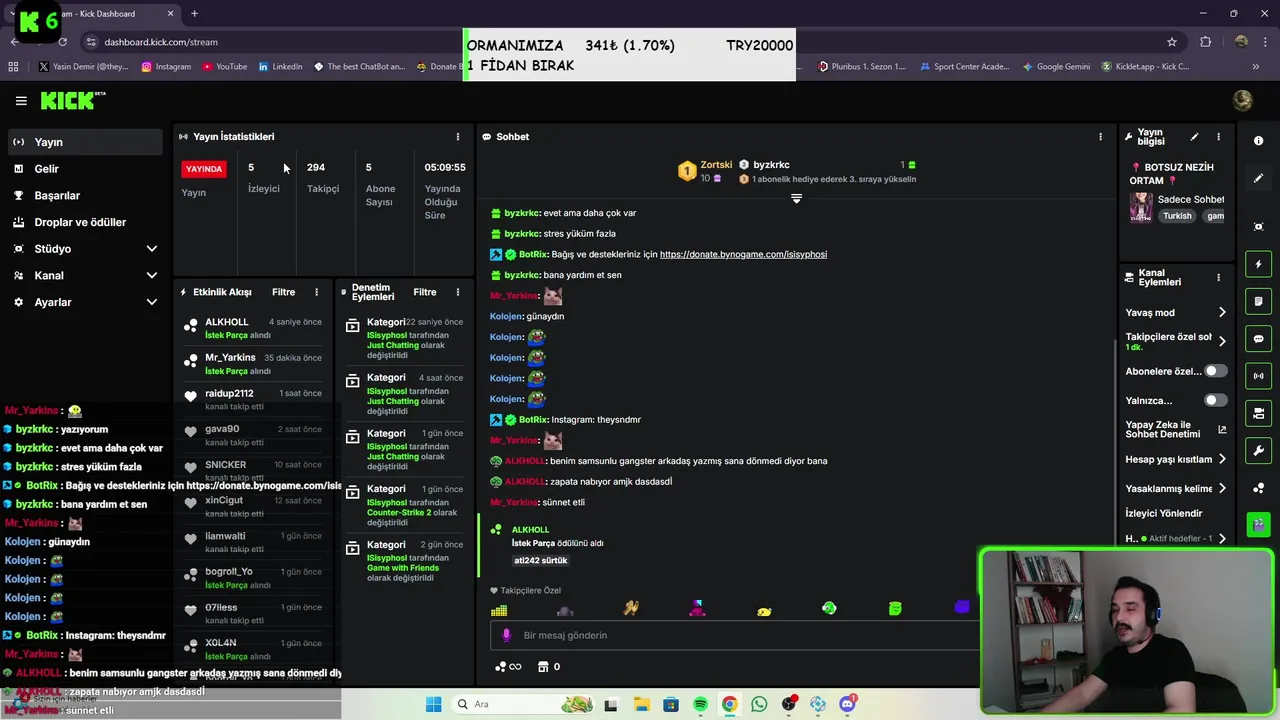Open the hamburger menu next to Kick logo
Screen dimensions: 1280x720
coord(21,100)
